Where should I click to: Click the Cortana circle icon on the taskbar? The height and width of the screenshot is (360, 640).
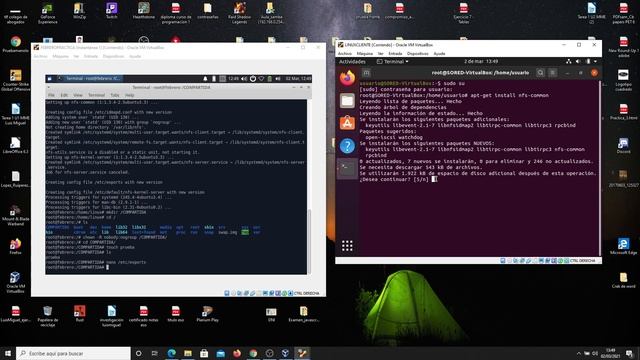tap(138, 353)
